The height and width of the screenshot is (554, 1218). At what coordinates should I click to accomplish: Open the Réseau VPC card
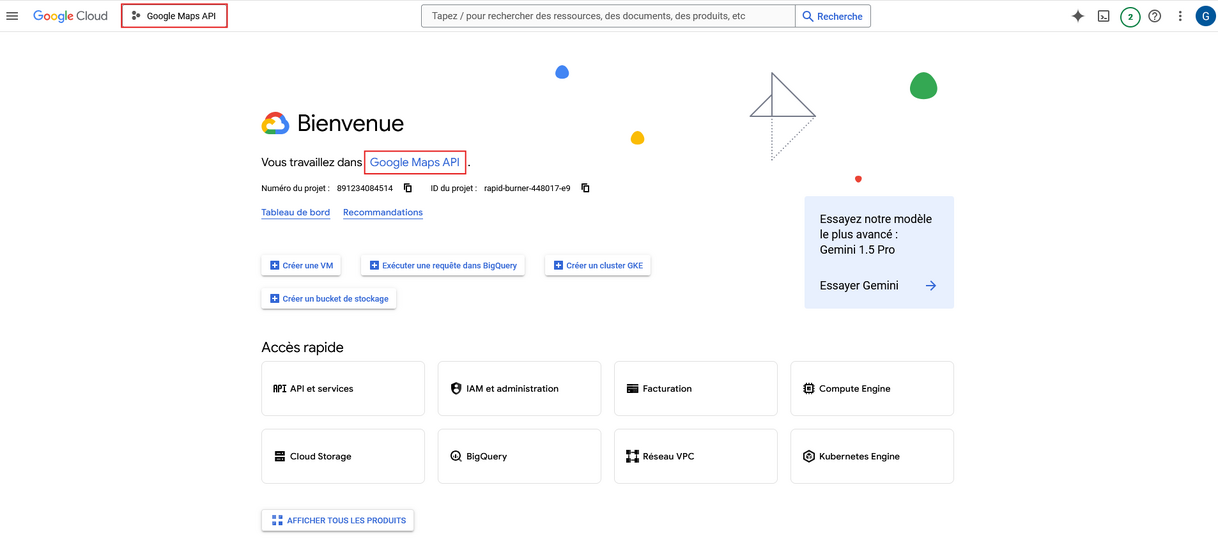click(x=696, y=456)
